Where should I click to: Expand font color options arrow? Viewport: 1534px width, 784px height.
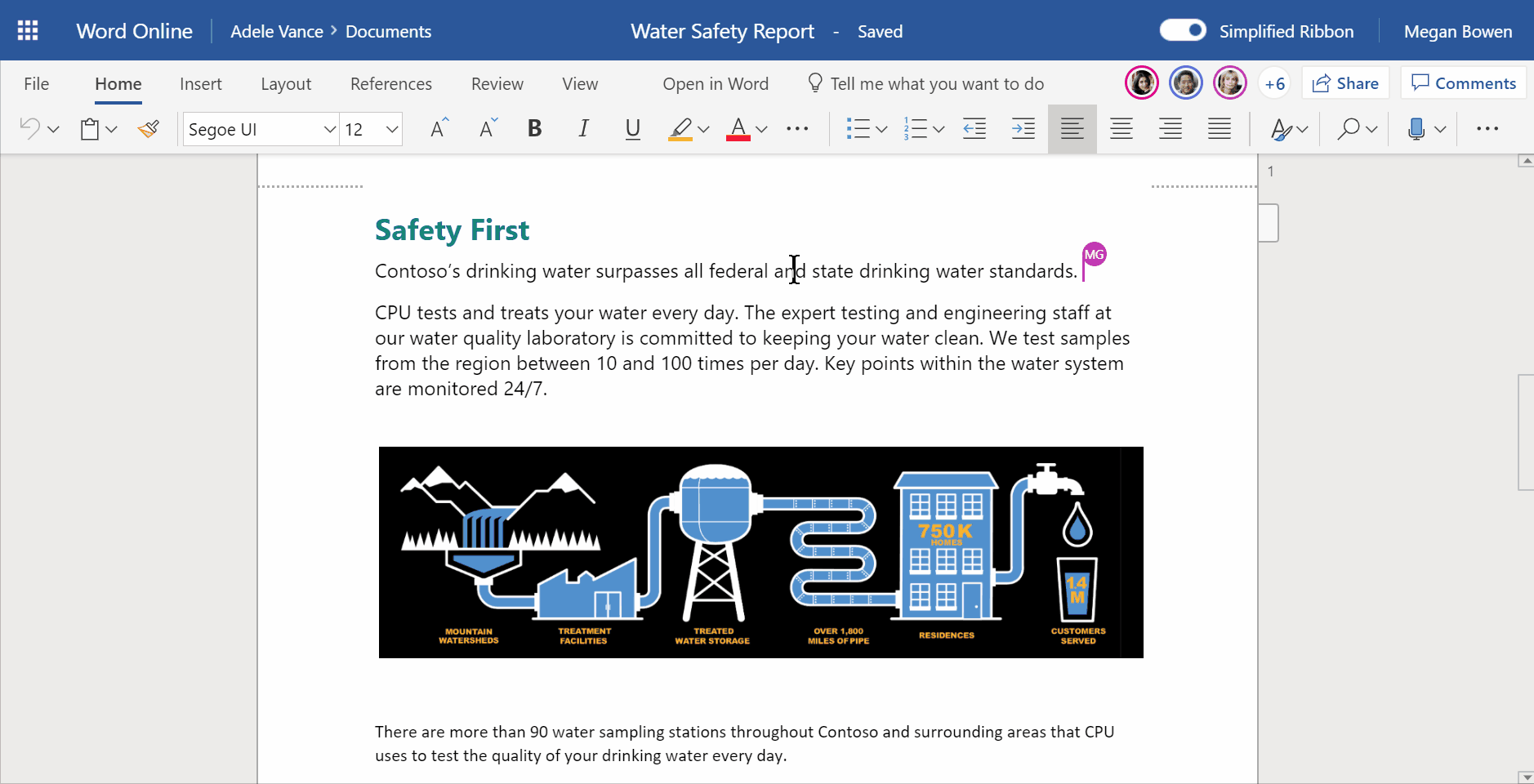761,129
